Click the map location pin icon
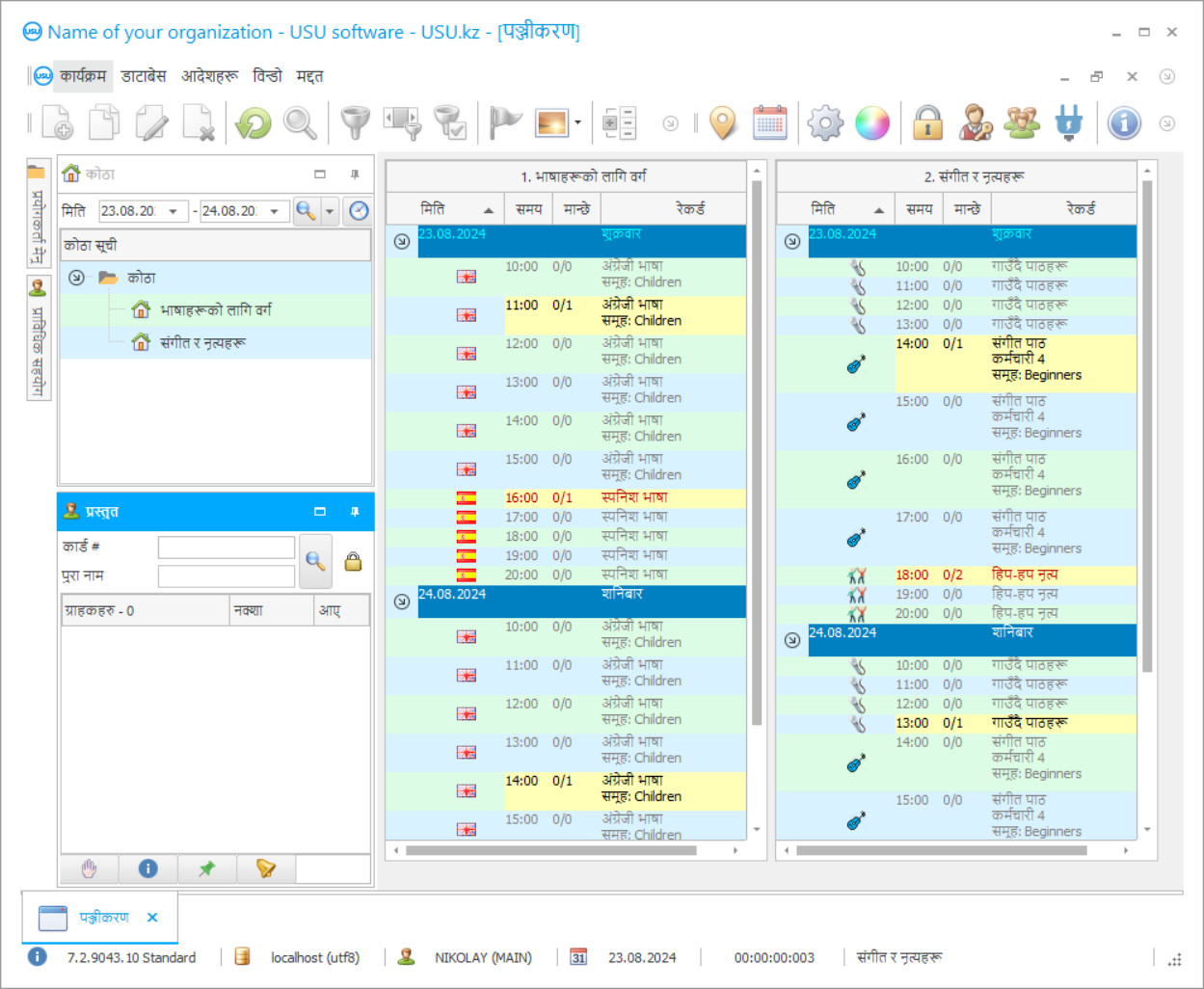The width and height of the screenshot is (1204, 989). tap(723, 122)
